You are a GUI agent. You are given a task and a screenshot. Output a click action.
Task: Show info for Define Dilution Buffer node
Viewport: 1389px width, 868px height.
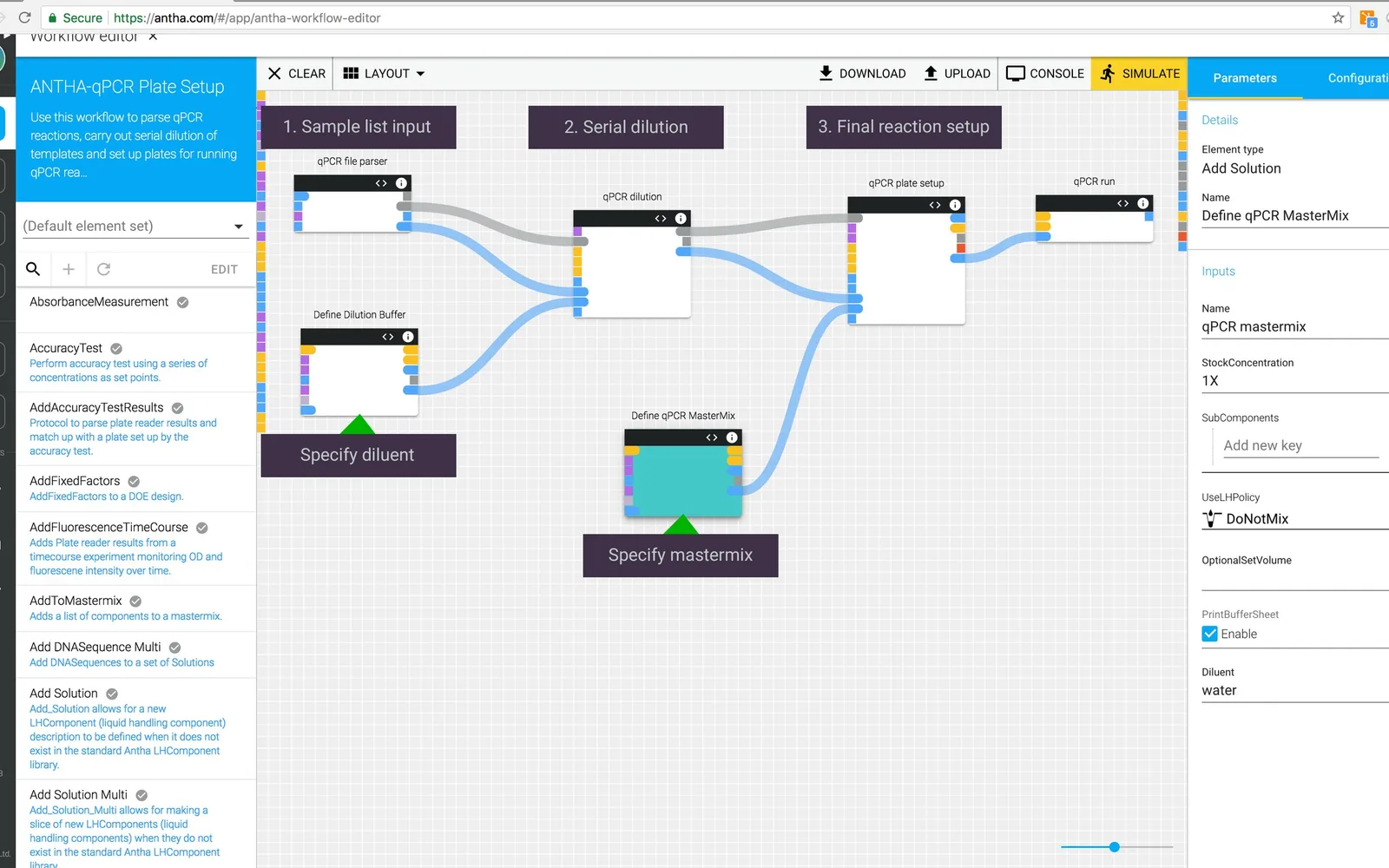408,337
